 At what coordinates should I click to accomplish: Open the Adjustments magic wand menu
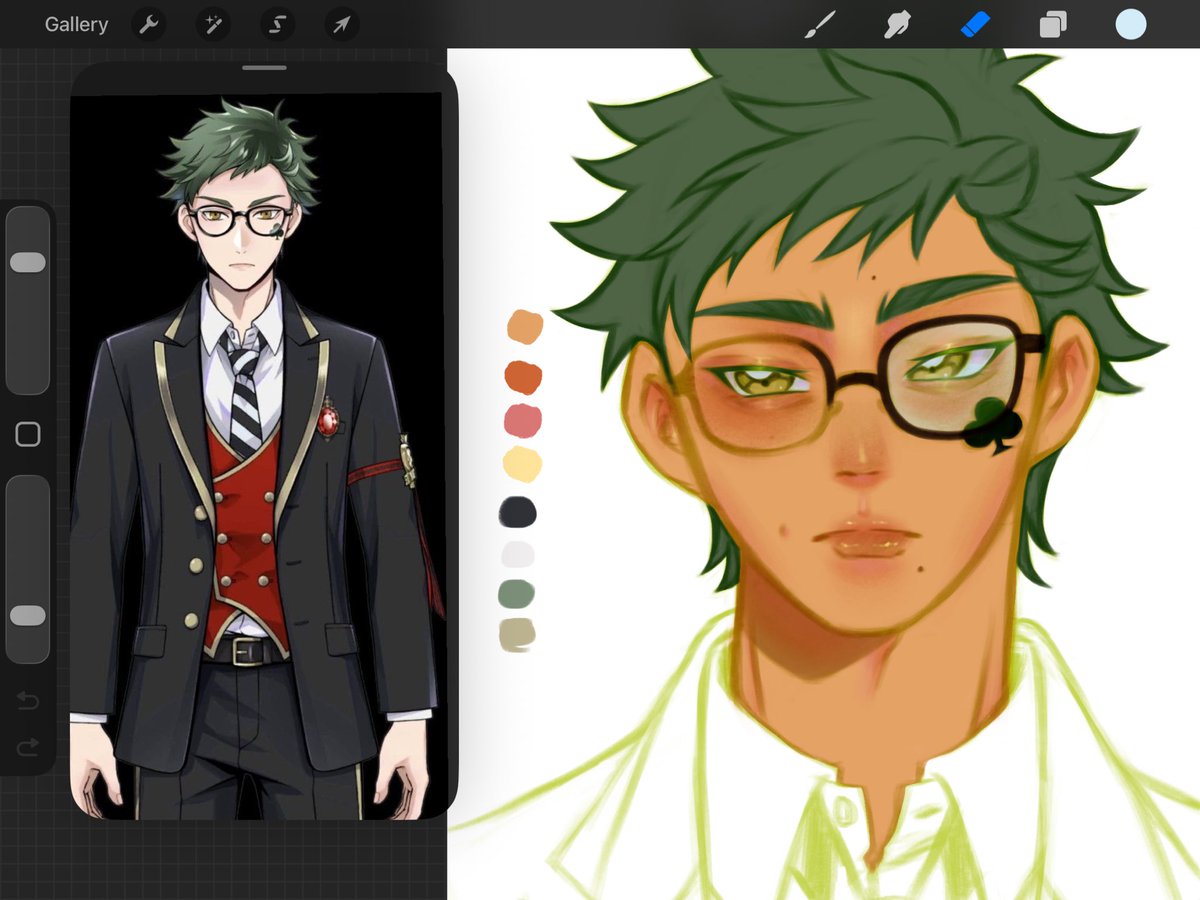click(x=213, y=25)
